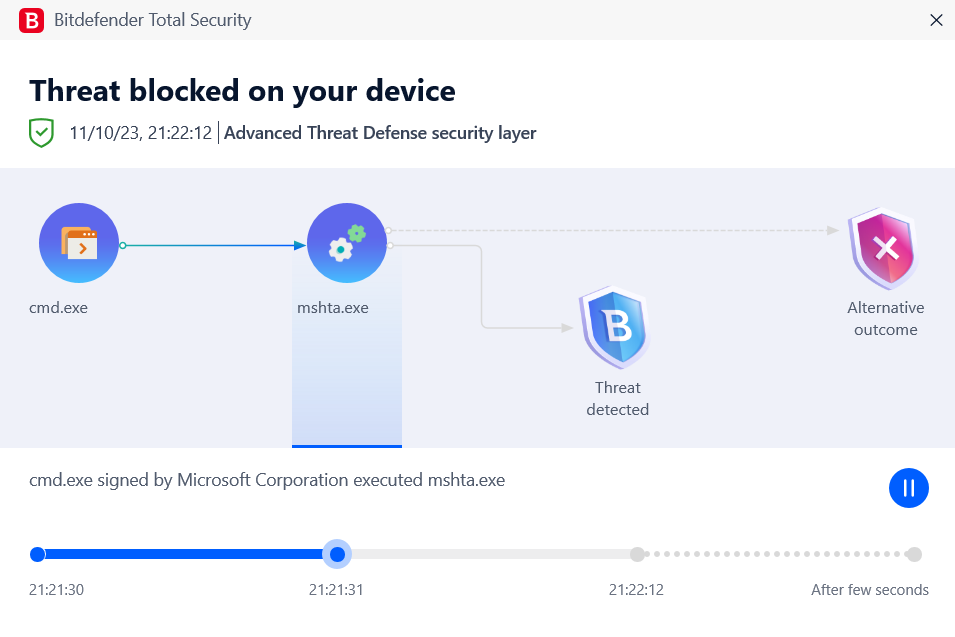Select the mshta.exe gears node icon
955x637 pixels.
[347, 243]
